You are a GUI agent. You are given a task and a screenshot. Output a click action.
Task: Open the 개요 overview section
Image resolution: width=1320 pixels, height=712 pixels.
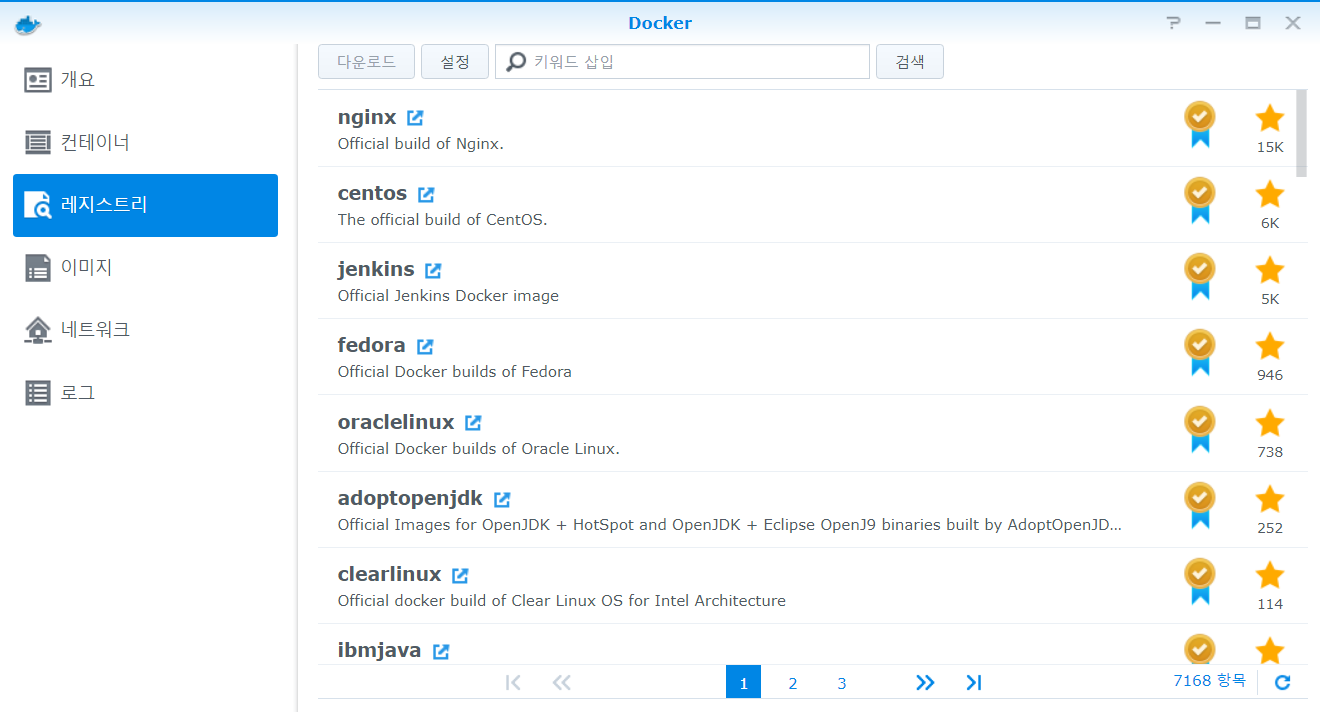click(145, 80)
